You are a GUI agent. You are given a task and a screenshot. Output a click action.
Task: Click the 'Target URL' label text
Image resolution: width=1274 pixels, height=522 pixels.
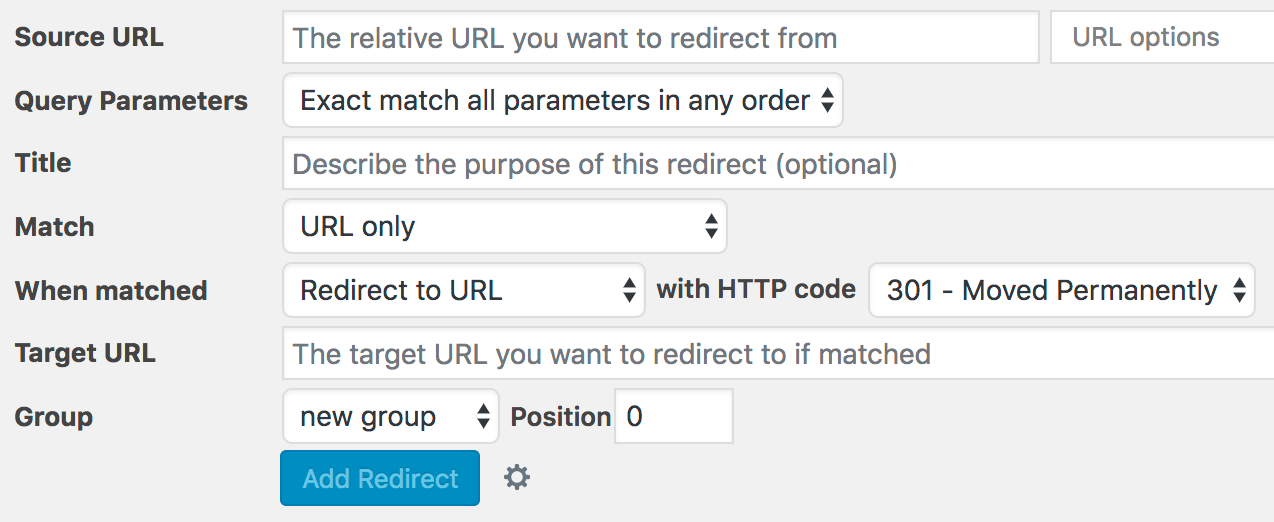tap(85, 353)
